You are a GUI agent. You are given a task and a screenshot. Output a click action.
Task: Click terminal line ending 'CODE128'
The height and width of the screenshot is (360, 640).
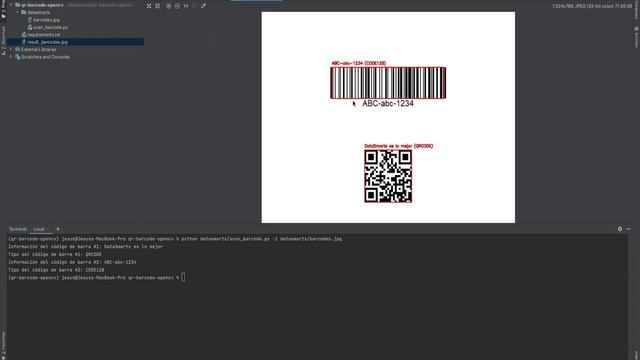(56, 270)
